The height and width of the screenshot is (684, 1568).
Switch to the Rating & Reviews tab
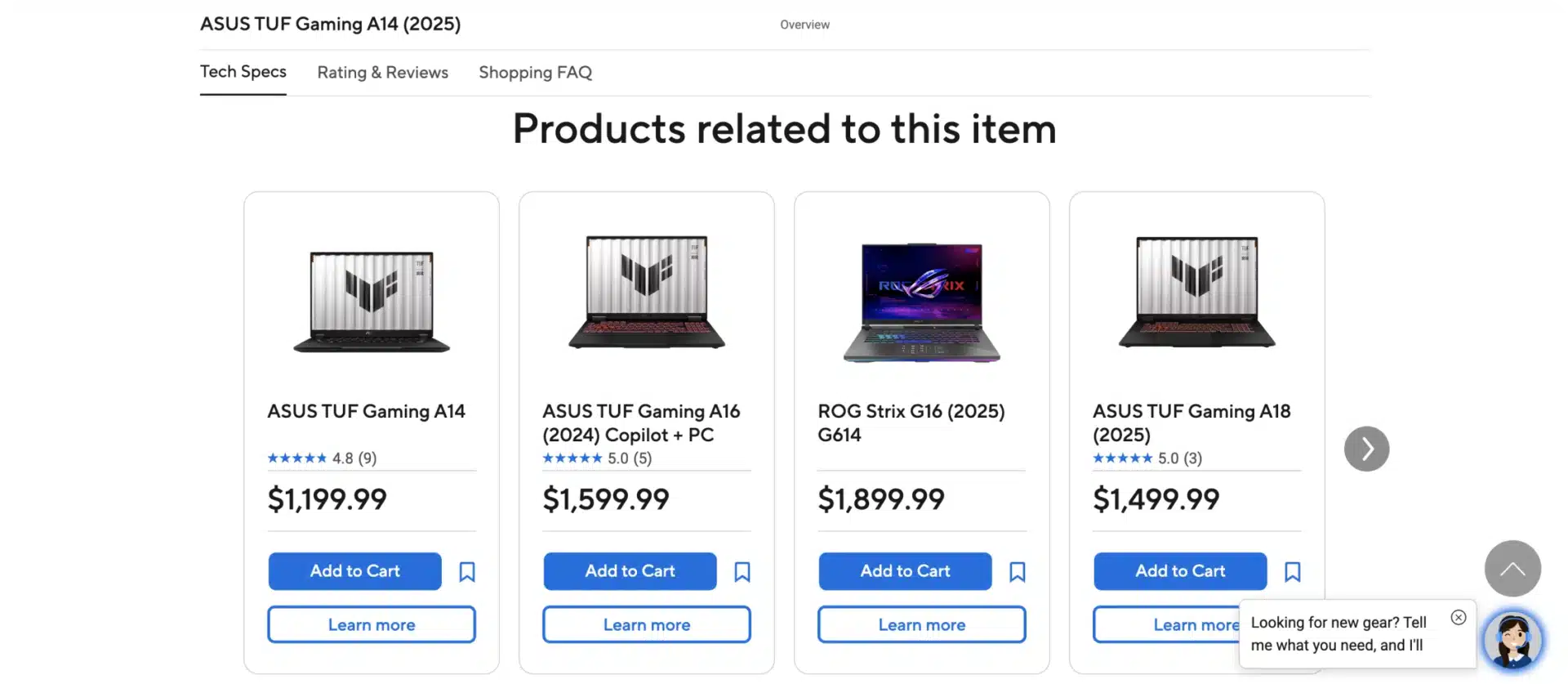382,73
